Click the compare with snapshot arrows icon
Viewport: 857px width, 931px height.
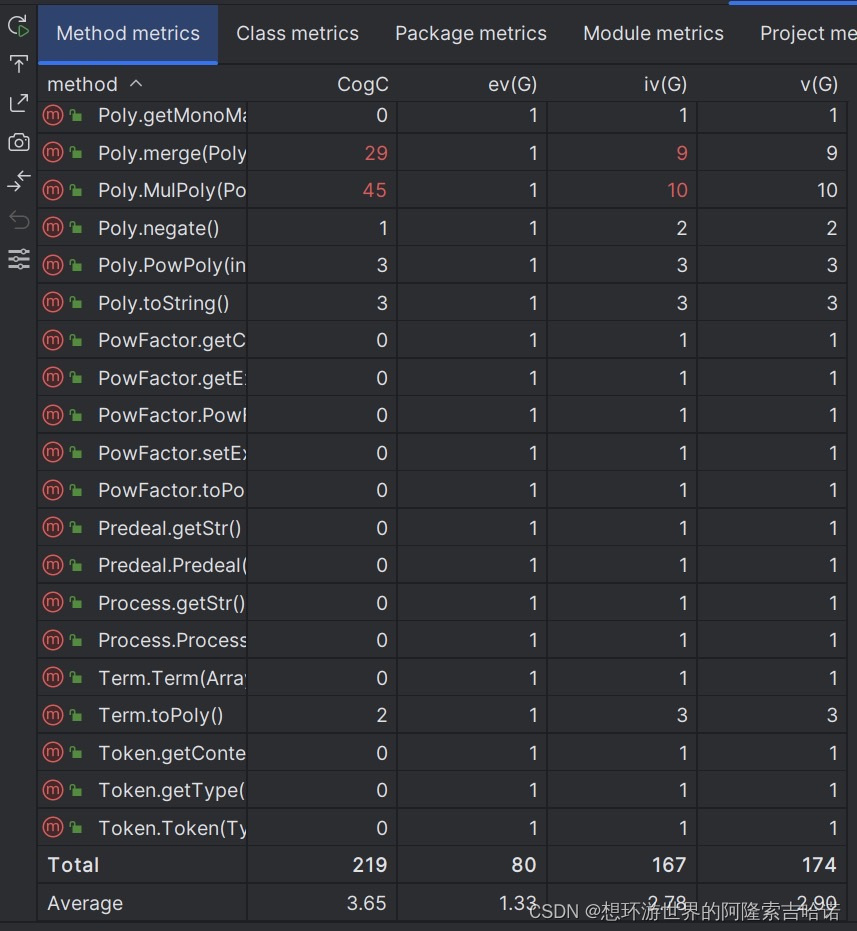pos(18,181)
